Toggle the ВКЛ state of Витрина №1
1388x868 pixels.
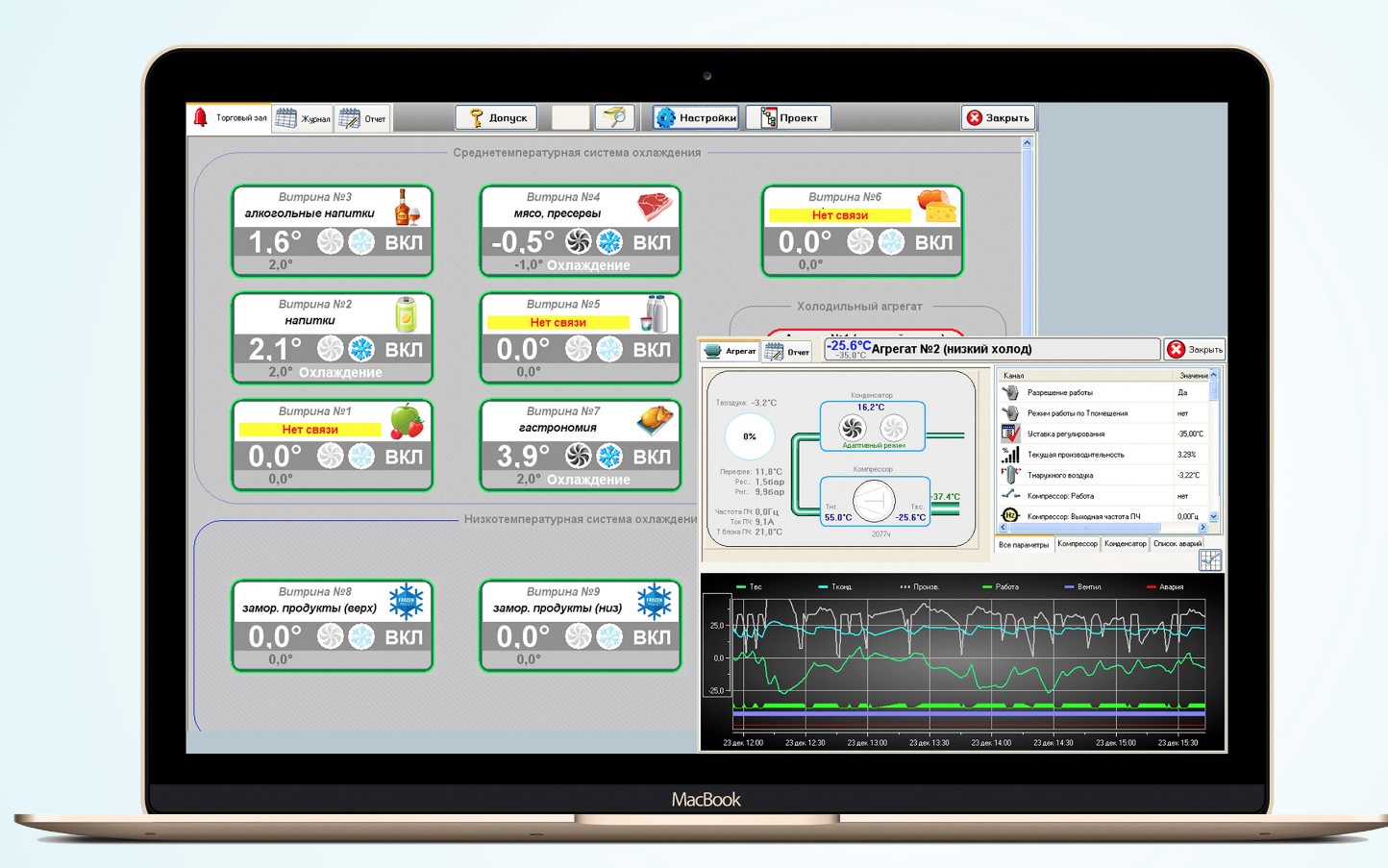[404, 456]
